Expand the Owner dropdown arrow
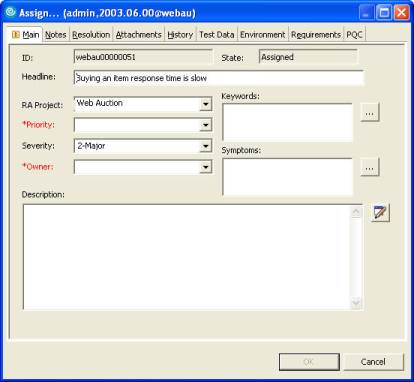The image size is (414, 382). [206, 167]
